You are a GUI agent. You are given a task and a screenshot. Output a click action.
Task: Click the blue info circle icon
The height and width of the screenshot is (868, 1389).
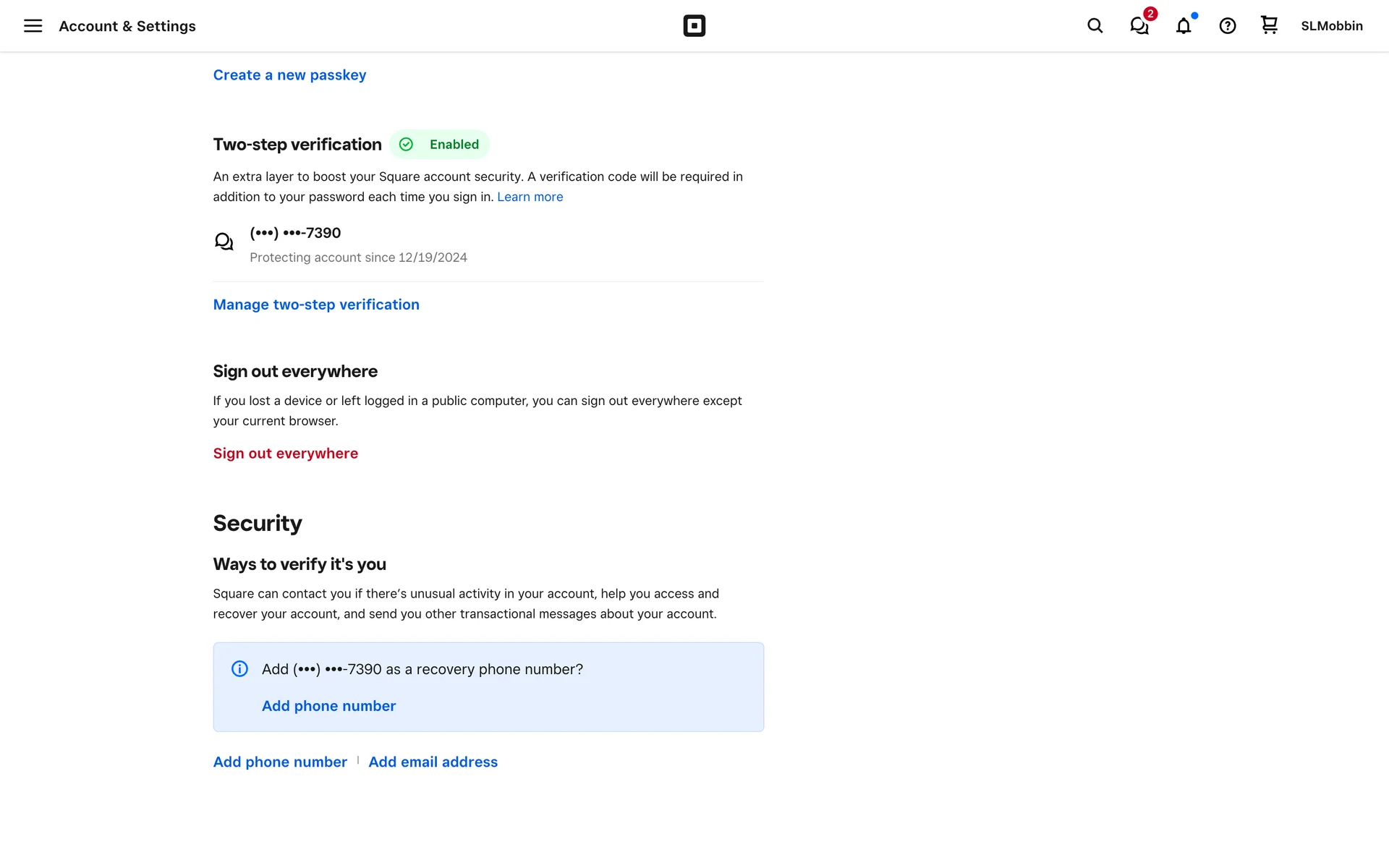239,669
